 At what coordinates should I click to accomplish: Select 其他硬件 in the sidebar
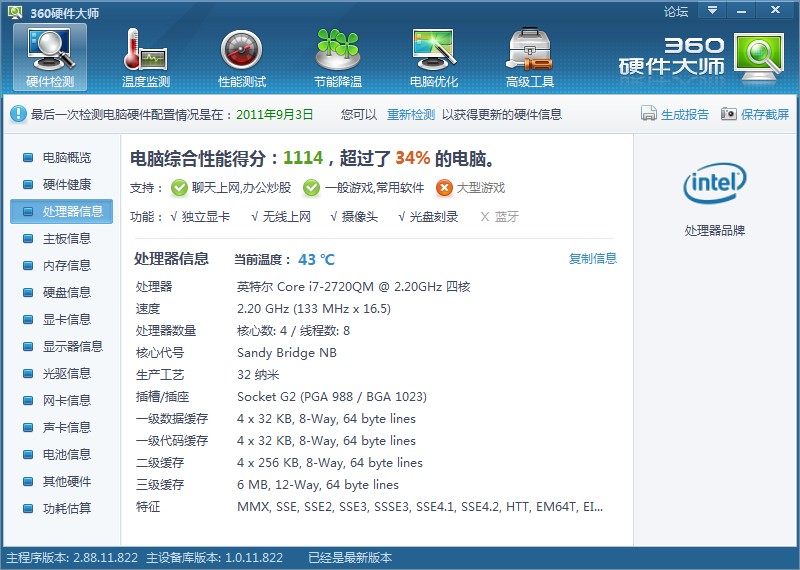61,481
